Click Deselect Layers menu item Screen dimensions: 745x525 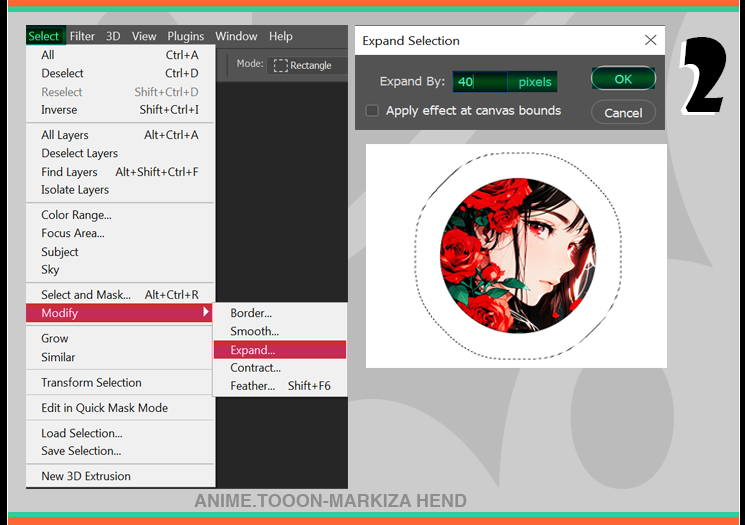click(120, 153)
